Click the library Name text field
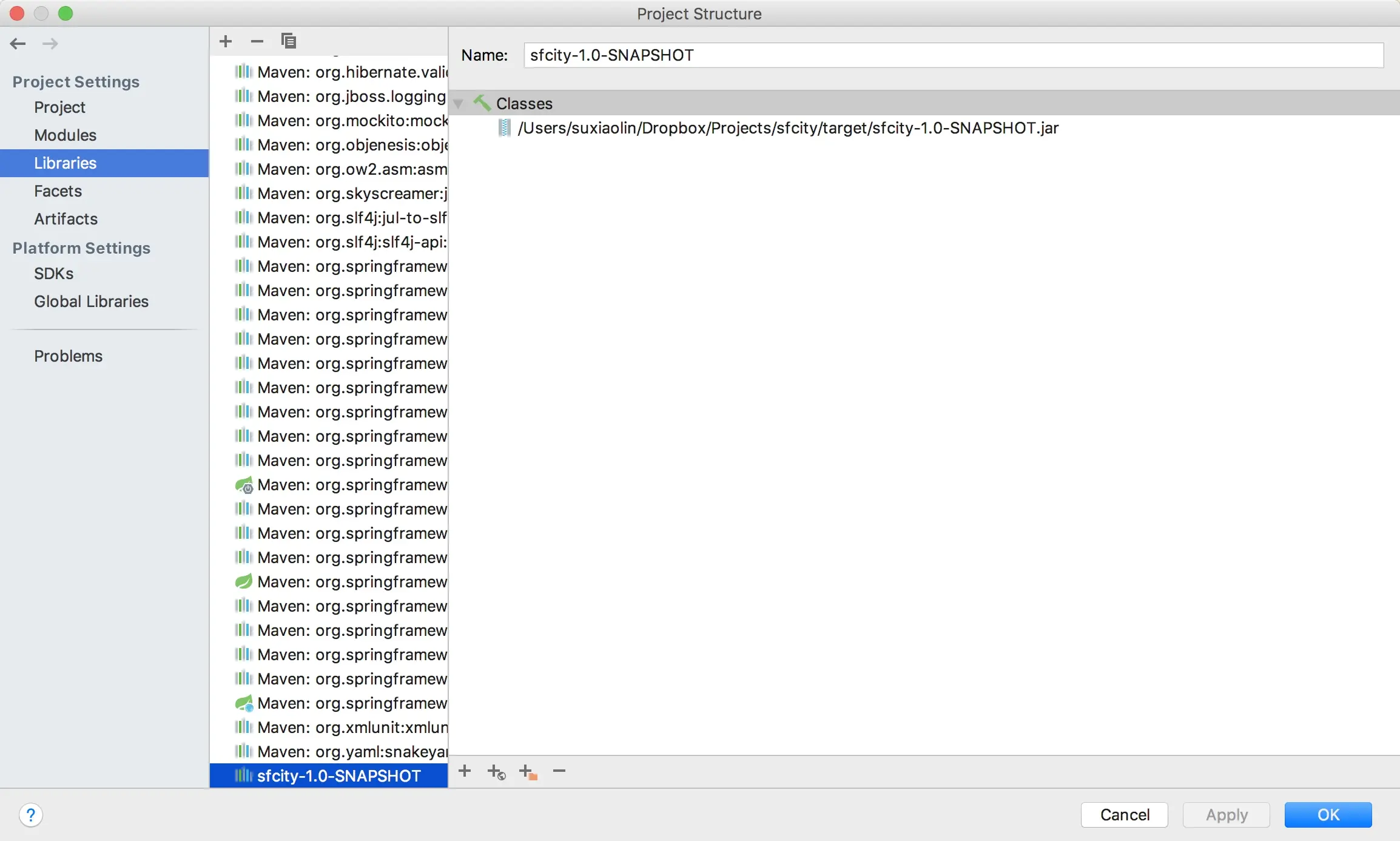 (952, 55)
